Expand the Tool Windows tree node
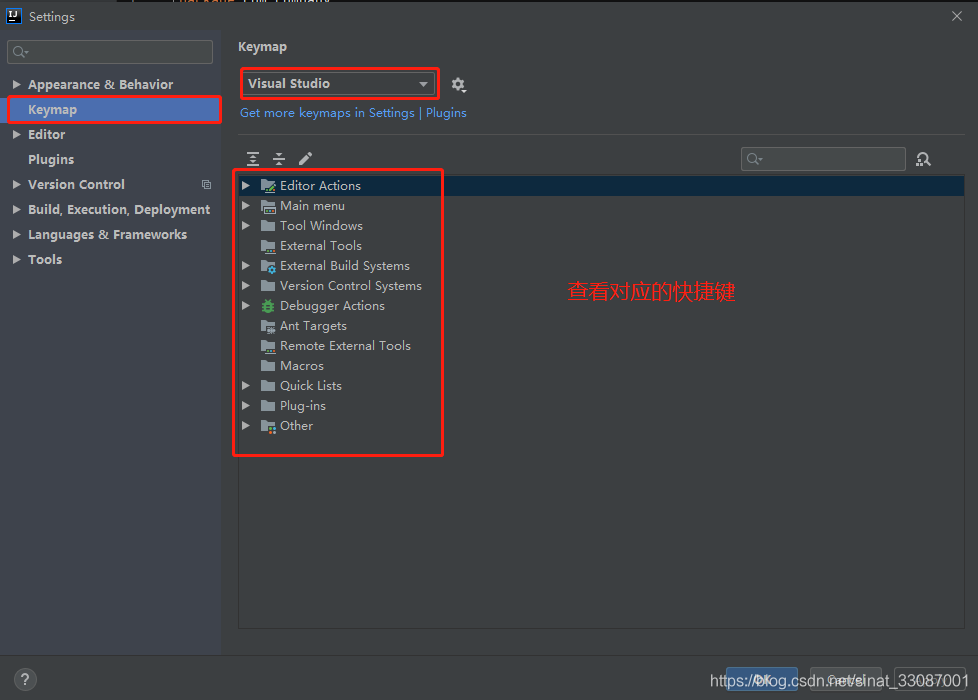The width and height of the screenshot is (978, 700). point(246,225)
